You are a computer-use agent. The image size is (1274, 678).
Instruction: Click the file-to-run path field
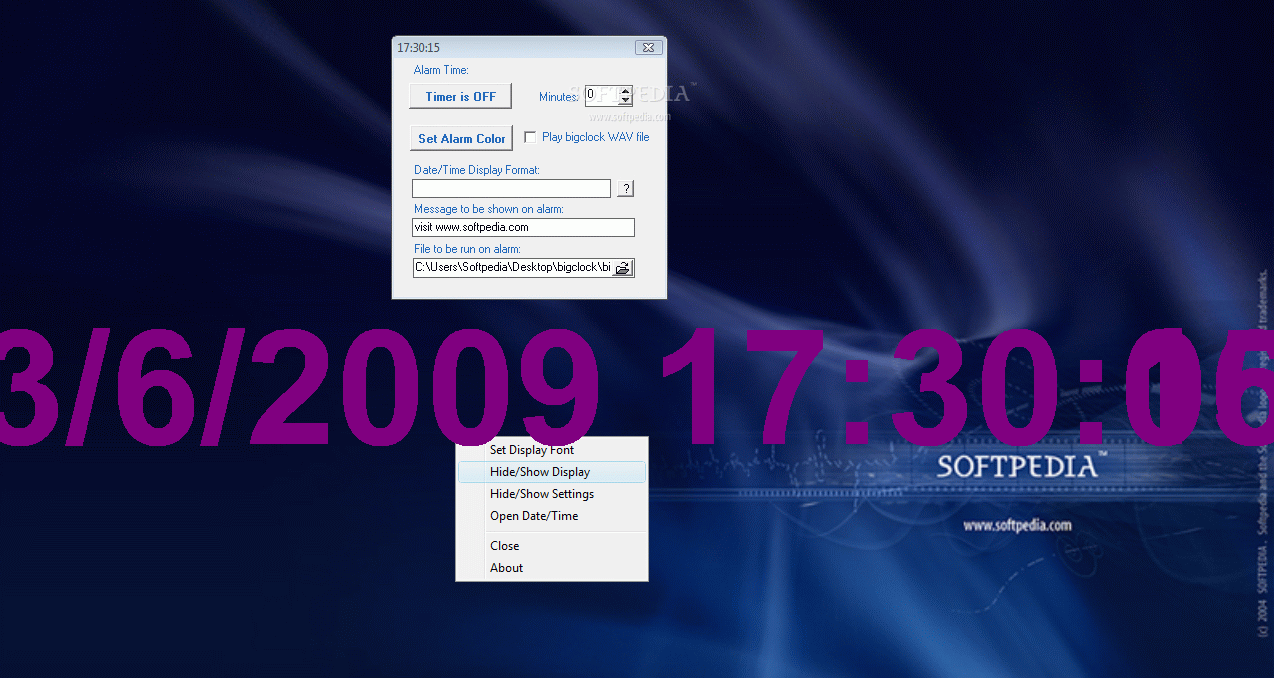[512, 267]
